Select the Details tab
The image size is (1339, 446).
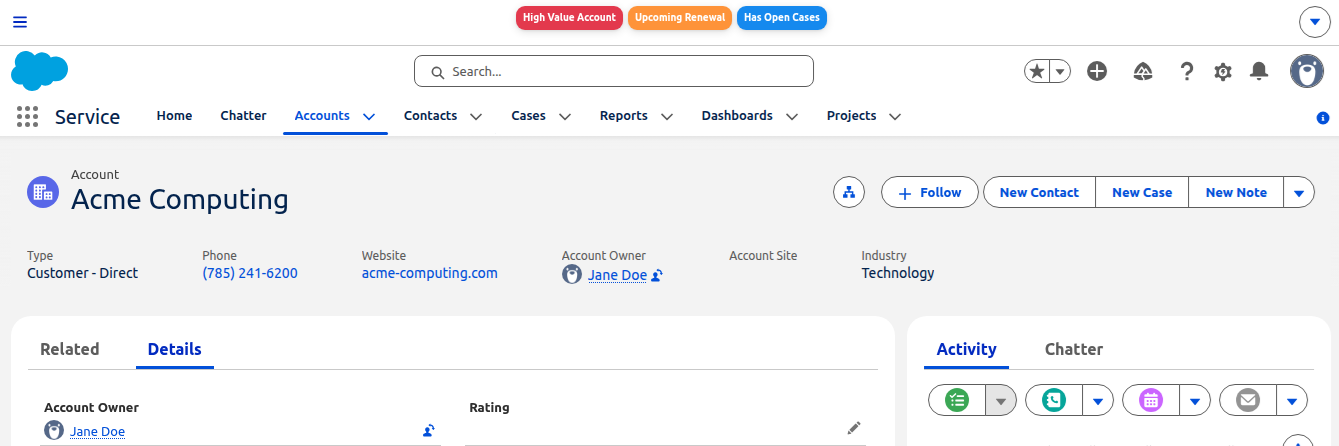[175, 349]
